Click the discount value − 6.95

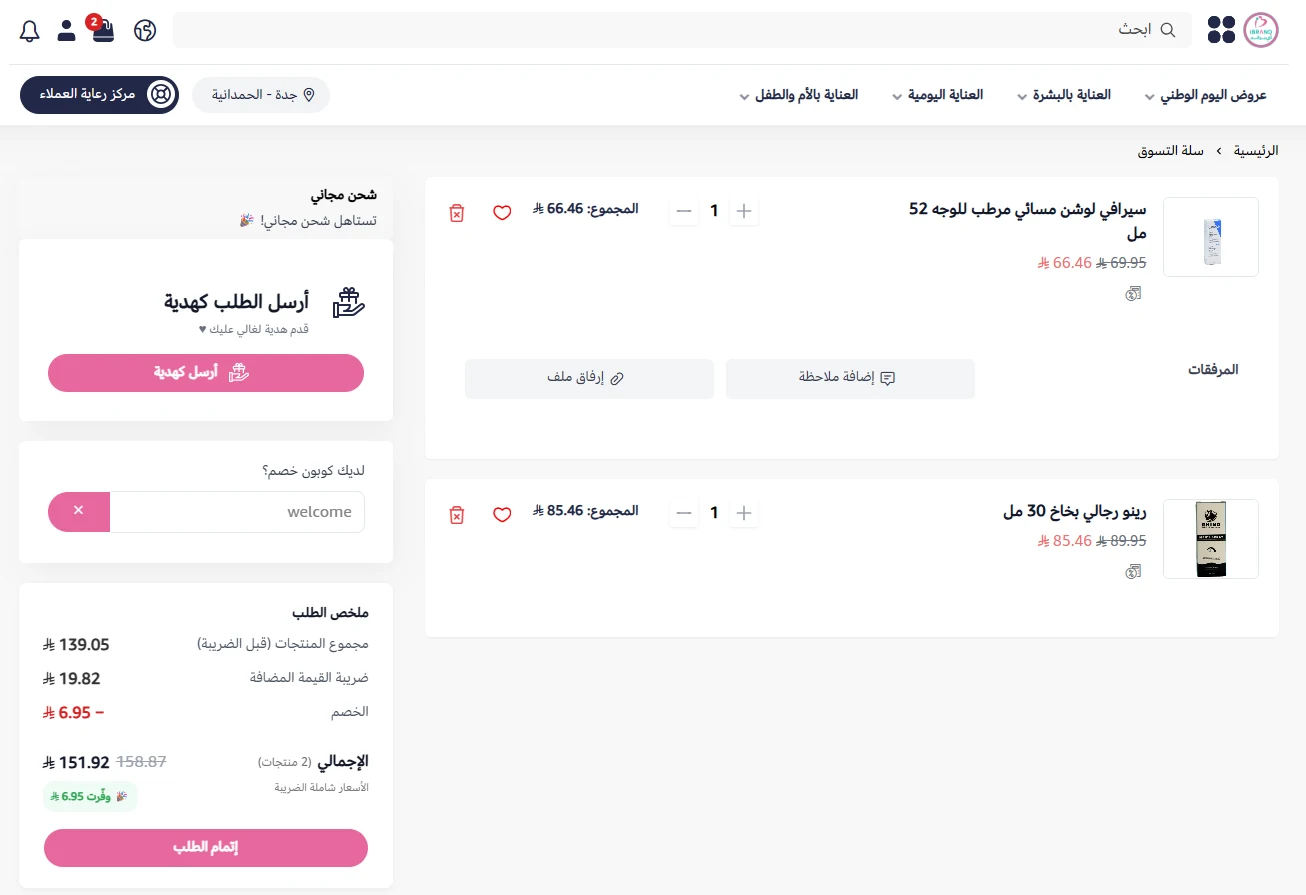click(74, 713)
